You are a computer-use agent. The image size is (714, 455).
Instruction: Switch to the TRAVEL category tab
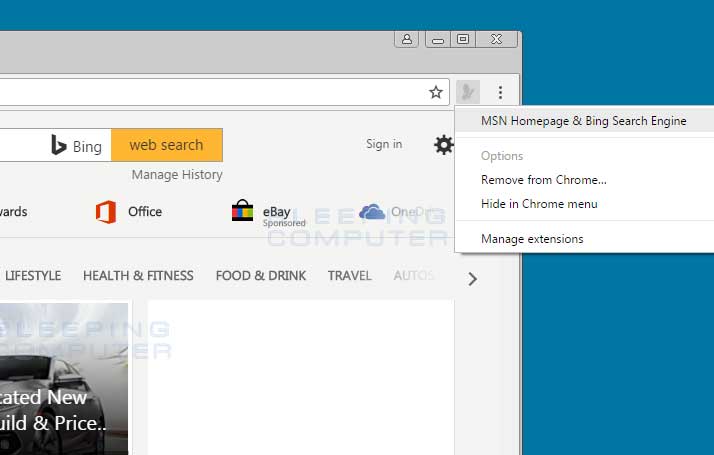[350, 276]
